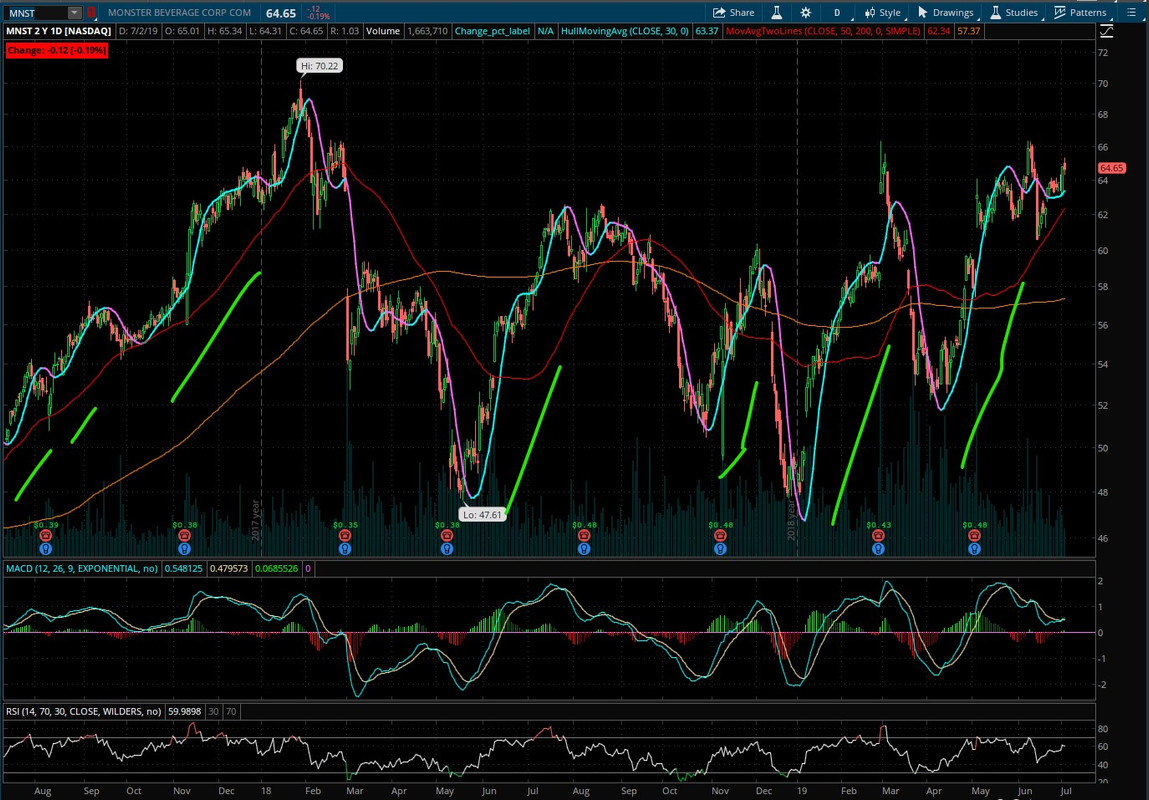Screen dimensions: 1149x800
Task: Open the Studies menu
Action: 1014,12
